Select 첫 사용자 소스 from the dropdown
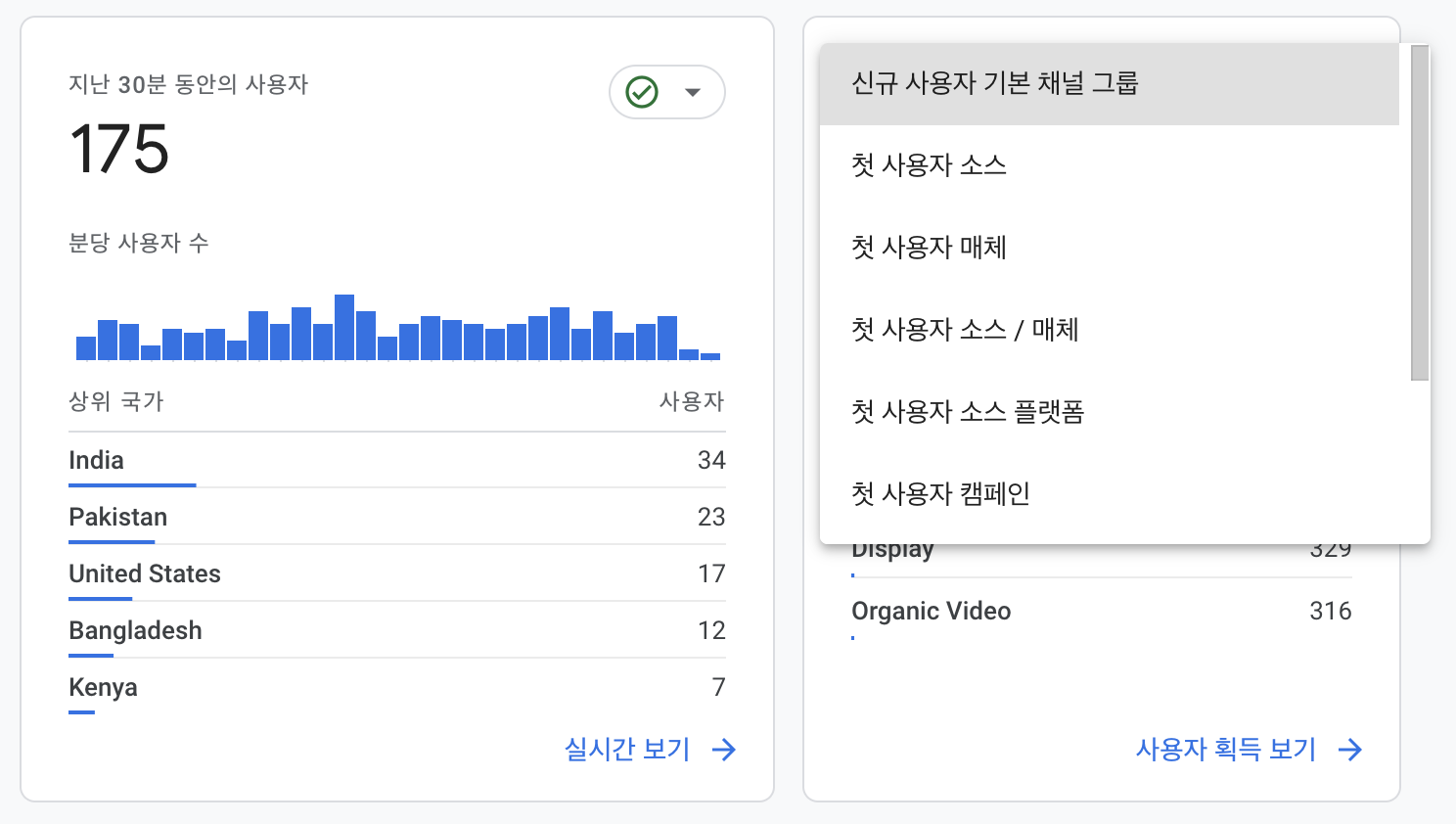The image size is (1456, 824). pos(928,165)
